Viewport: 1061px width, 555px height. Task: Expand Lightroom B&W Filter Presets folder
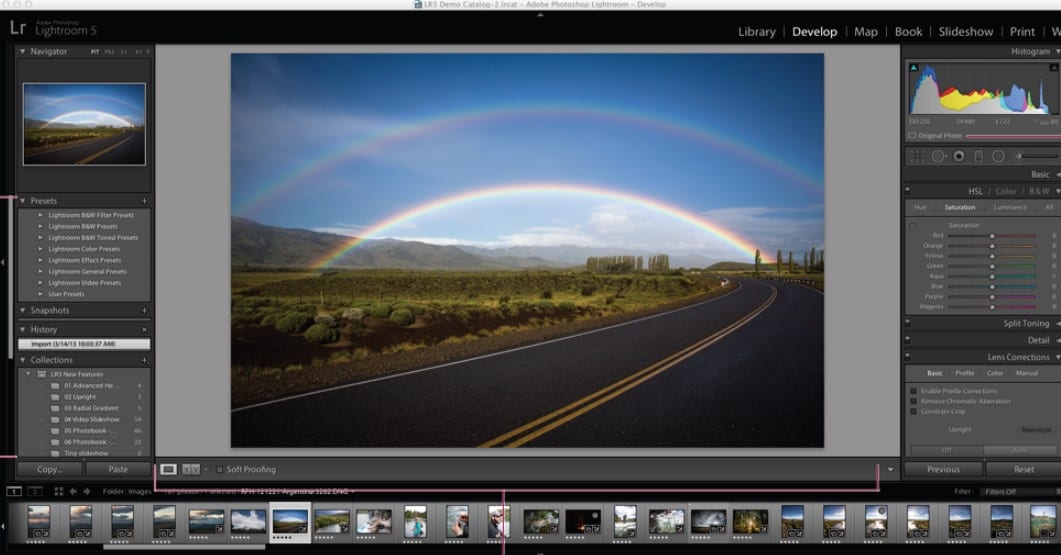pos(40,215)
